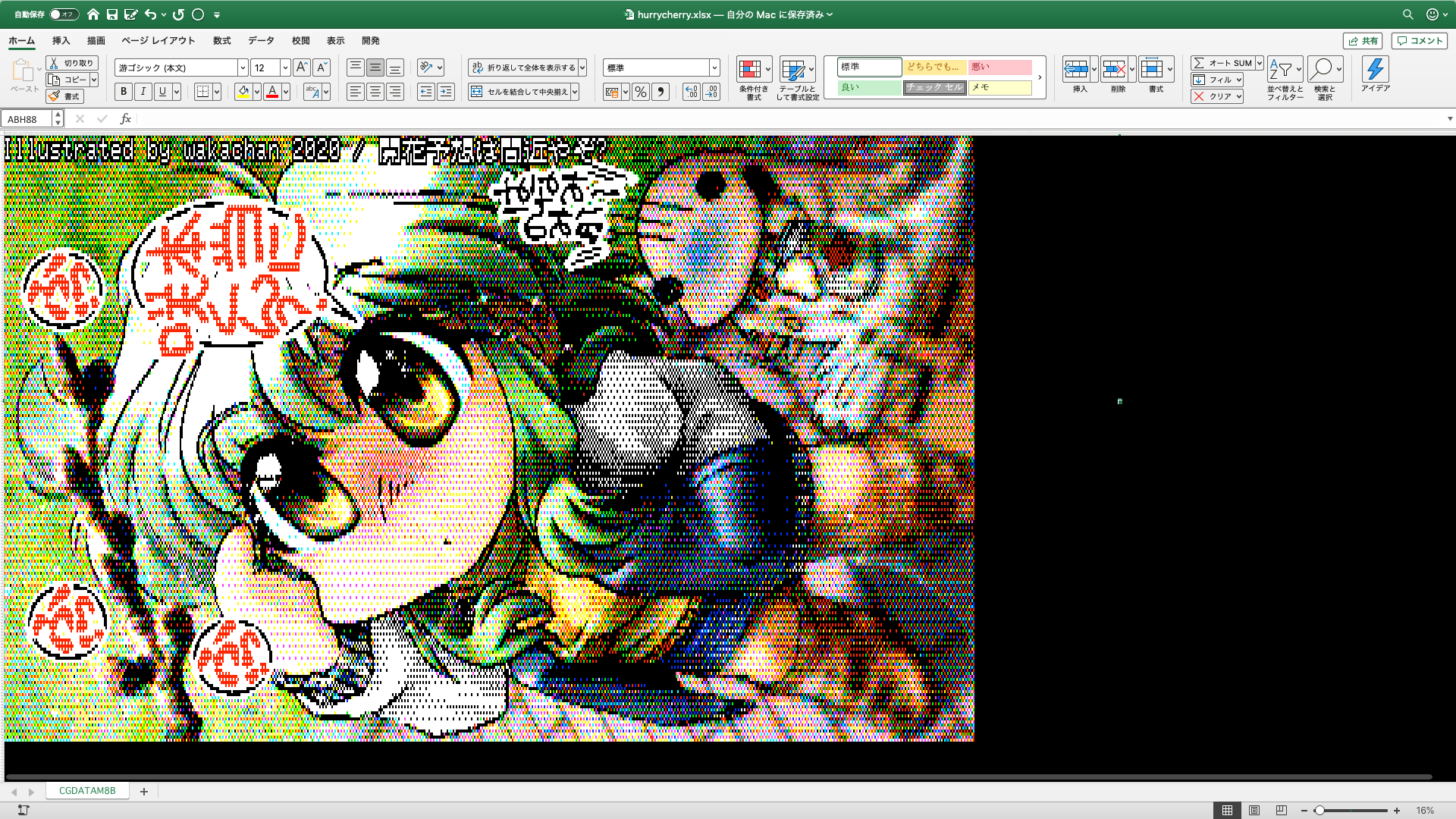Image resolution: width=1456 pixels, height=819 pixels.
Task: Select the CGDATAM8B sheet tab
Action: tap(87, 791)
